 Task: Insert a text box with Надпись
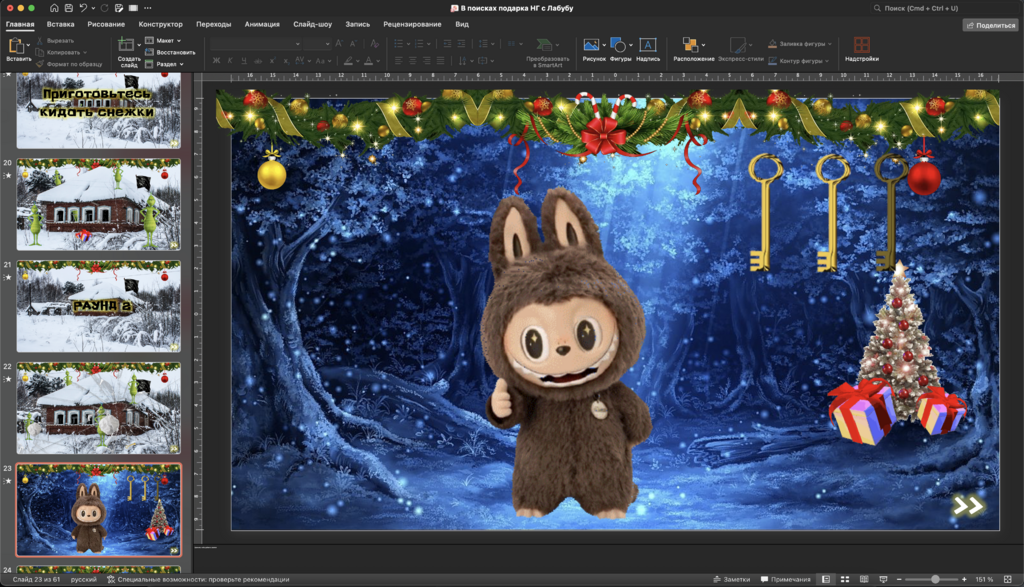pos(647,49)
